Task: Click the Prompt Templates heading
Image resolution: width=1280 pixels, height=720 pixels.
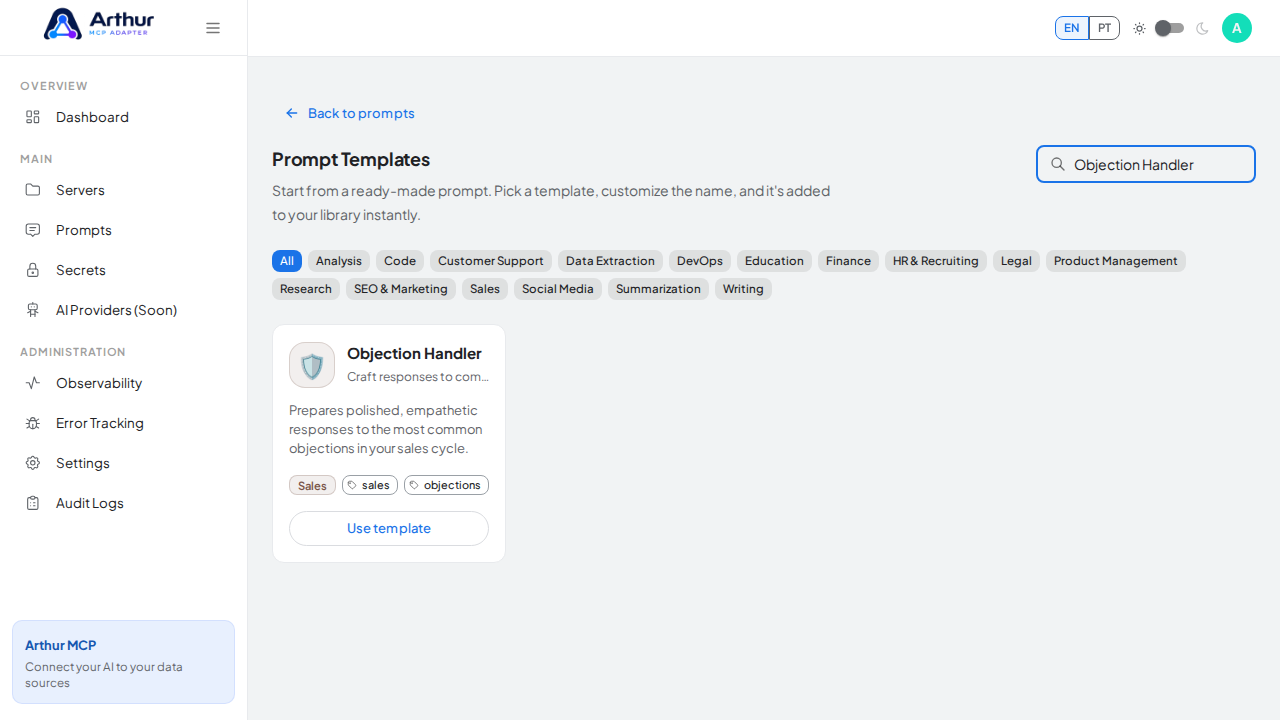Action: (x=351, y=159)
